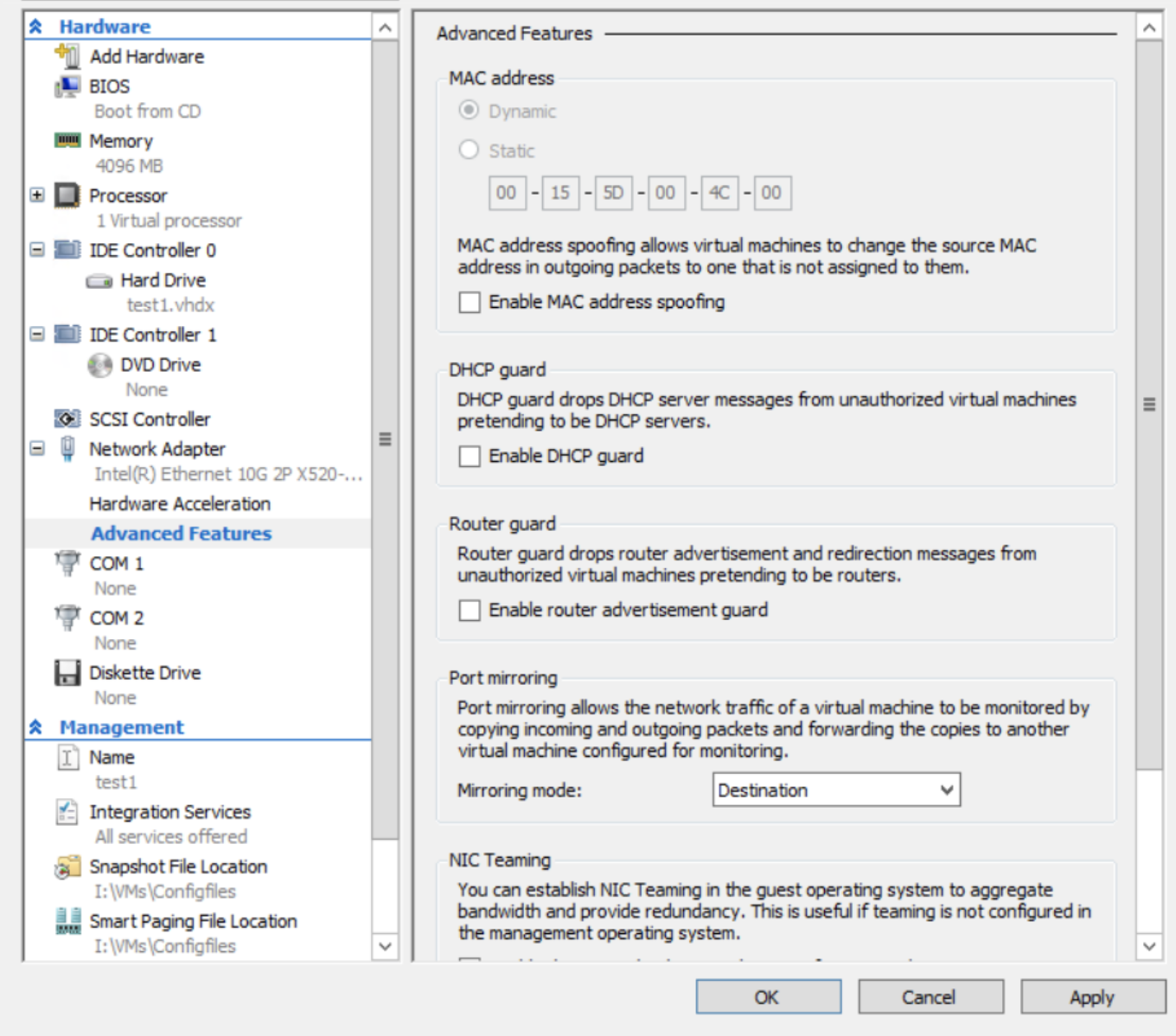Open Hardware Acceleration settings
This screenshot has height=1036, width=1176.
(x=180, y=503)
